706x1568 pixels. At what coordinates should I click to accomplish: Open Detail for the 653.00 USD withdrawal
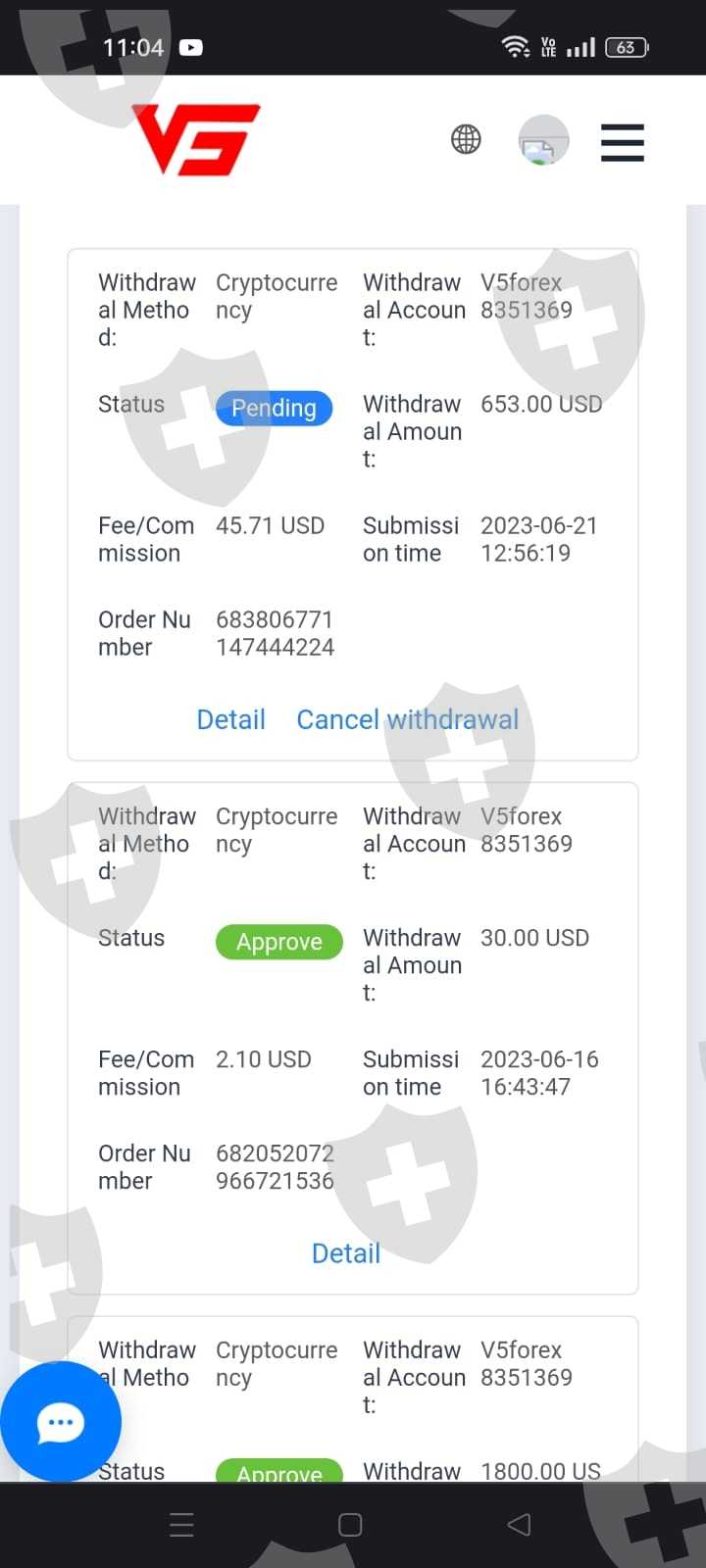(230, 719)
